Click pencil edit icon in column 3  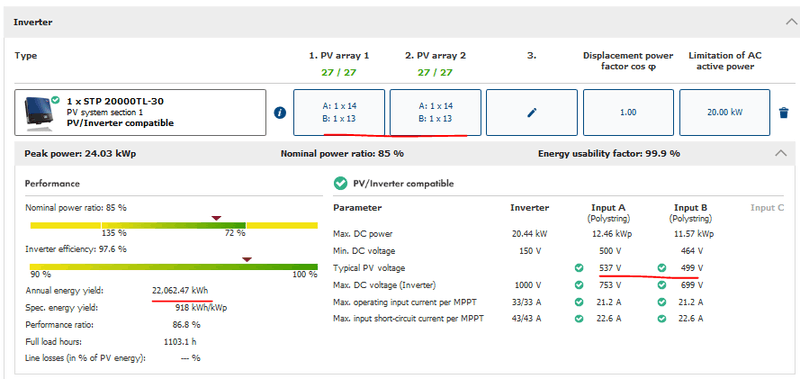pos(532,113)
